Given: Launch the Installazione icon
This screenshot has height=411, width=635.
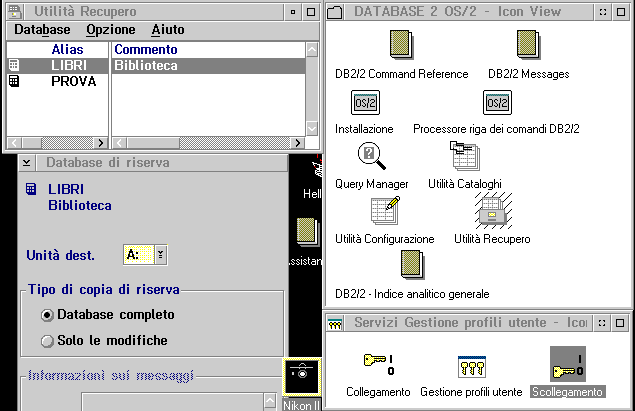Looking at the screenshot, I should [x=364, y=102].
